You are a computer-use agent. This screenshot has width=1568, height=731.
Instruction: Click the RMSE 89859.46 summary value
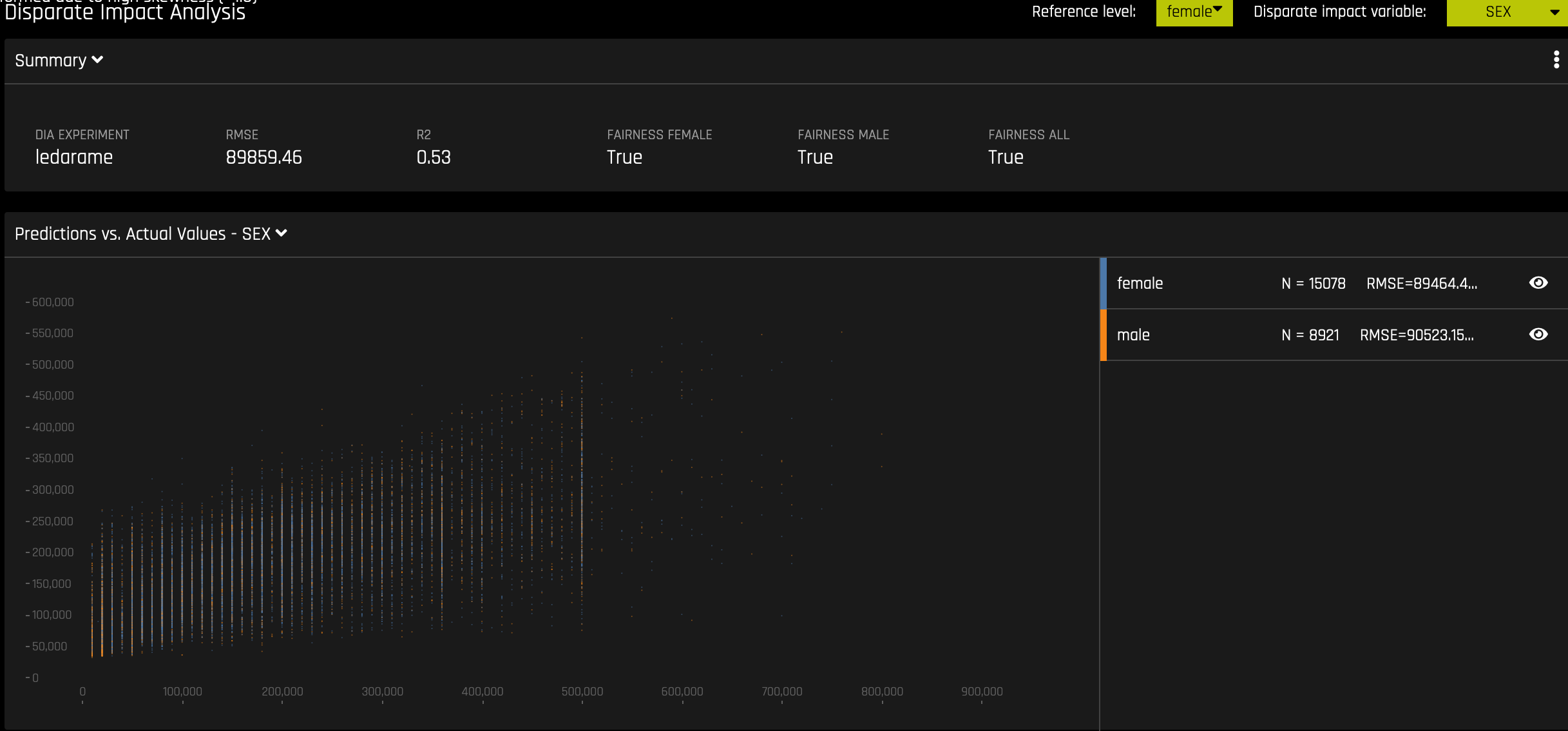point(263,157)
